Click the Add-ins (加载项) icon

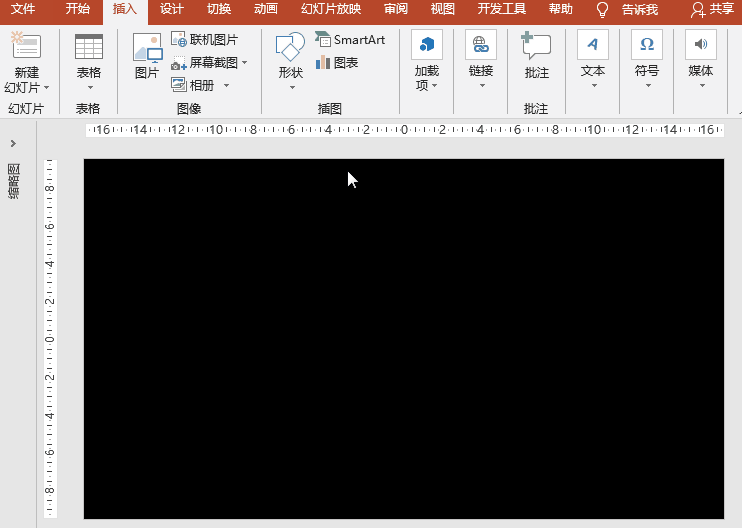point(427,44)
